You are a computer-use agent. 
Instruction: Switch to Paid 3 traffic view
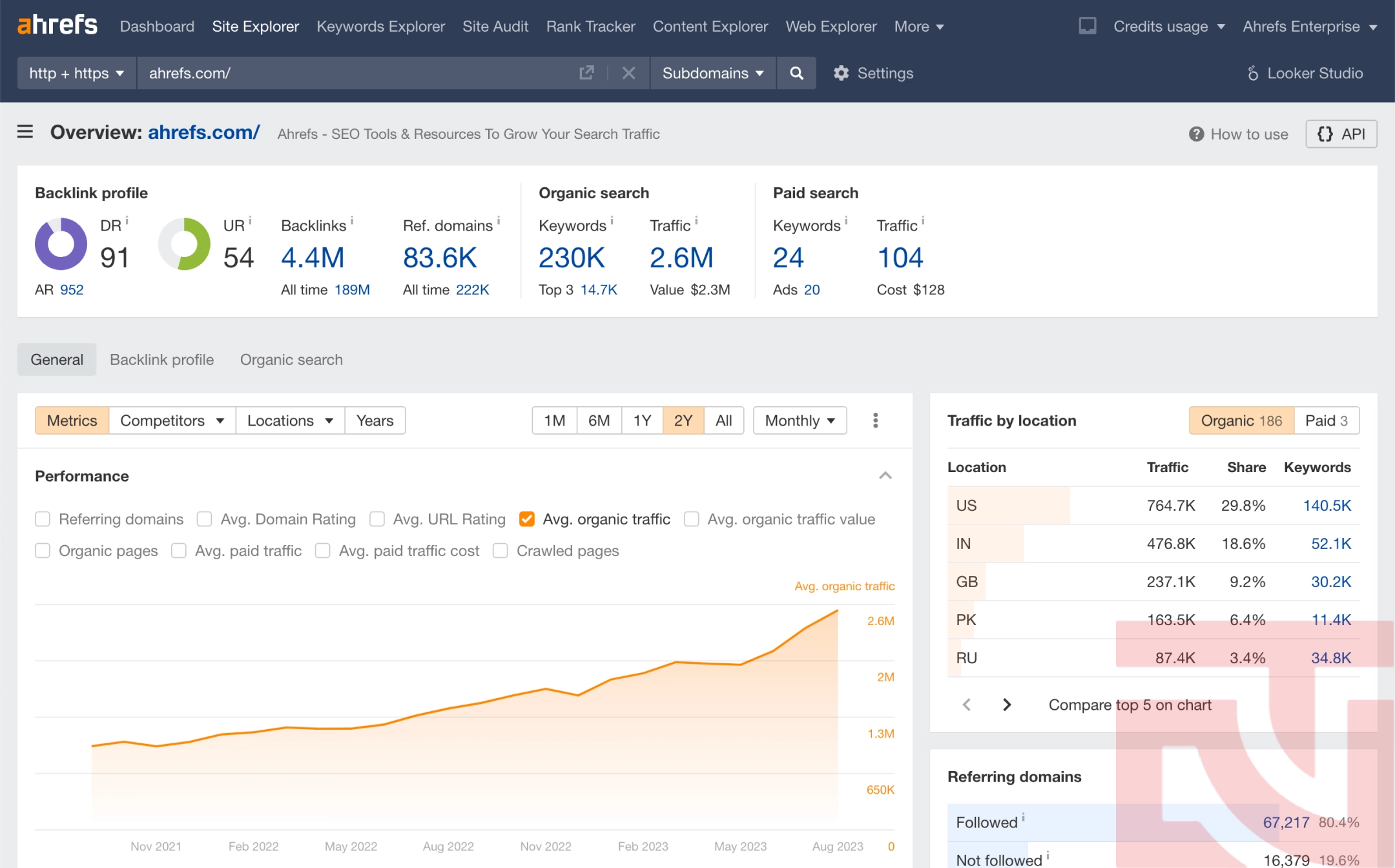click(x=1327, y=420)
